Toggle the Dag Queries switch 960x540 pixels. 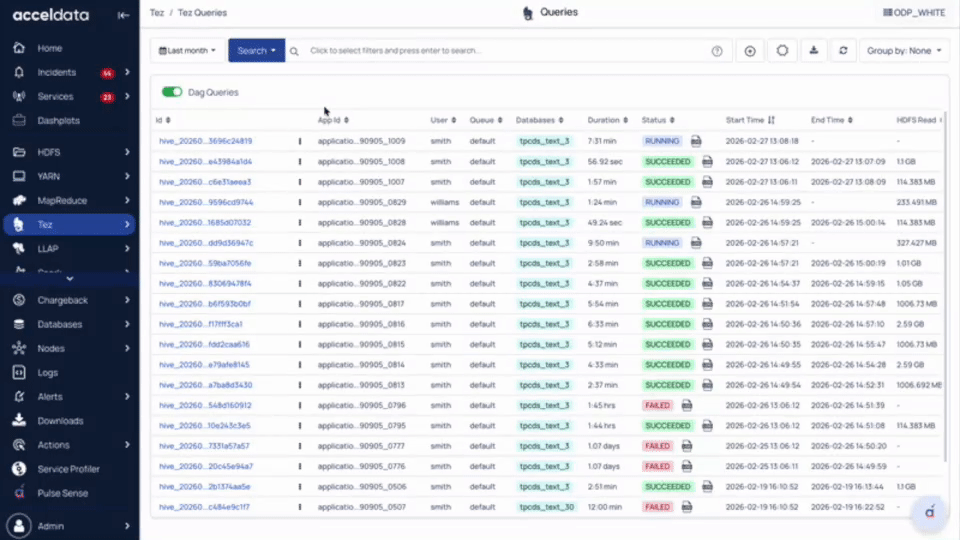pos(172,92)
